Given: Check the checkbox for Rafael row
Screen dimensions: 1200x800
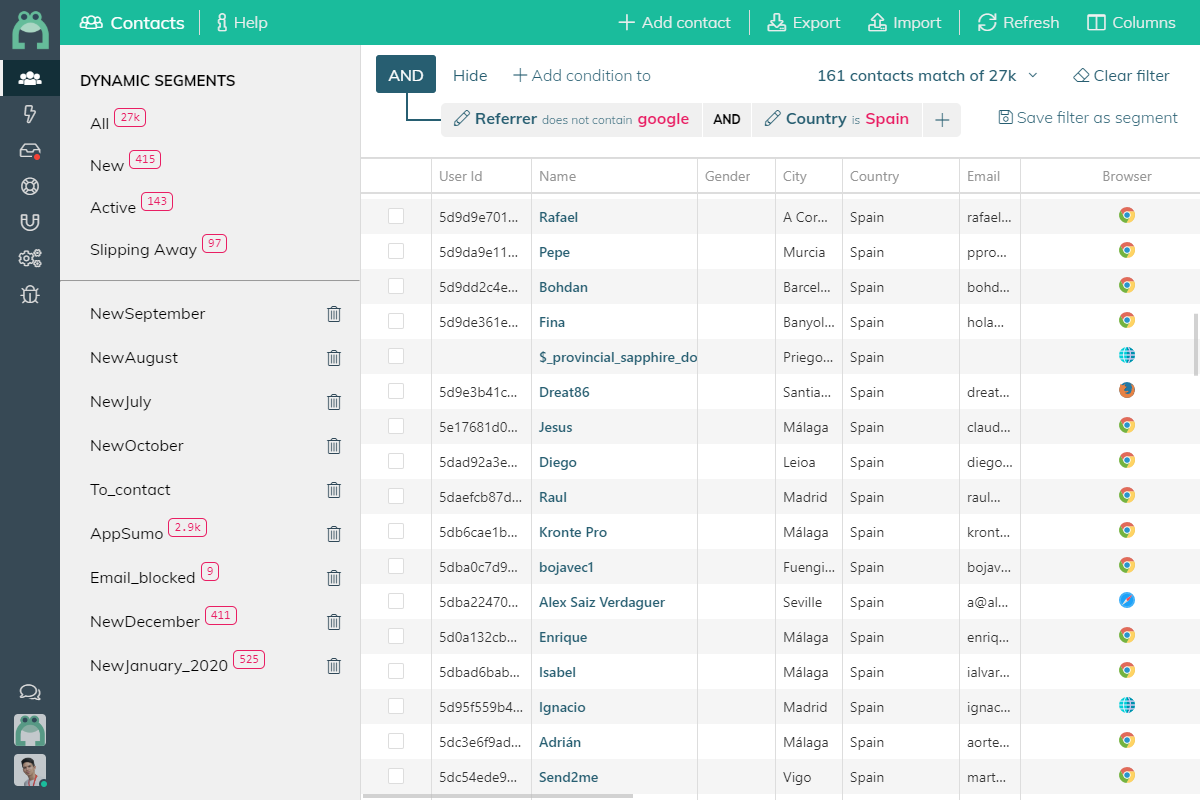Looking at the screenshot, I should tap(396, 216).
